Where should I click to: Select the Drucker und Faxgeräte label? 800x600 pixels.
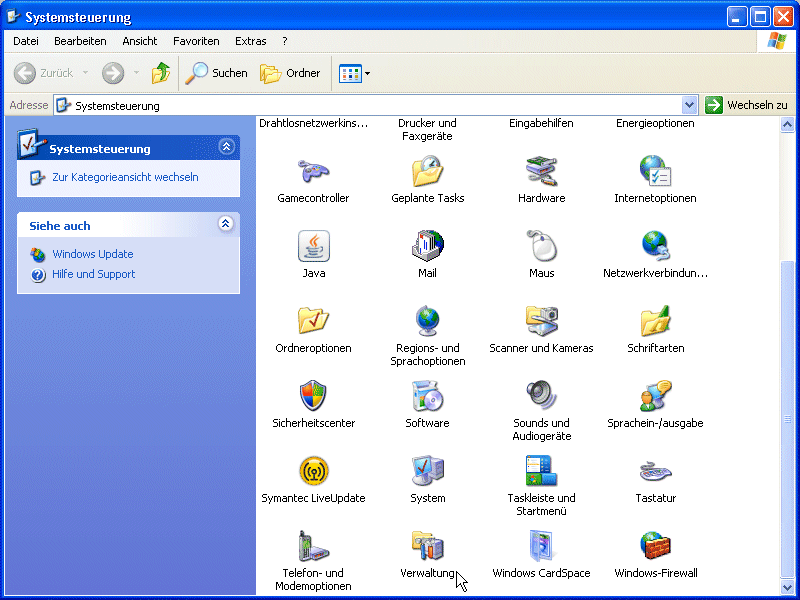click(x=428, y=130)
